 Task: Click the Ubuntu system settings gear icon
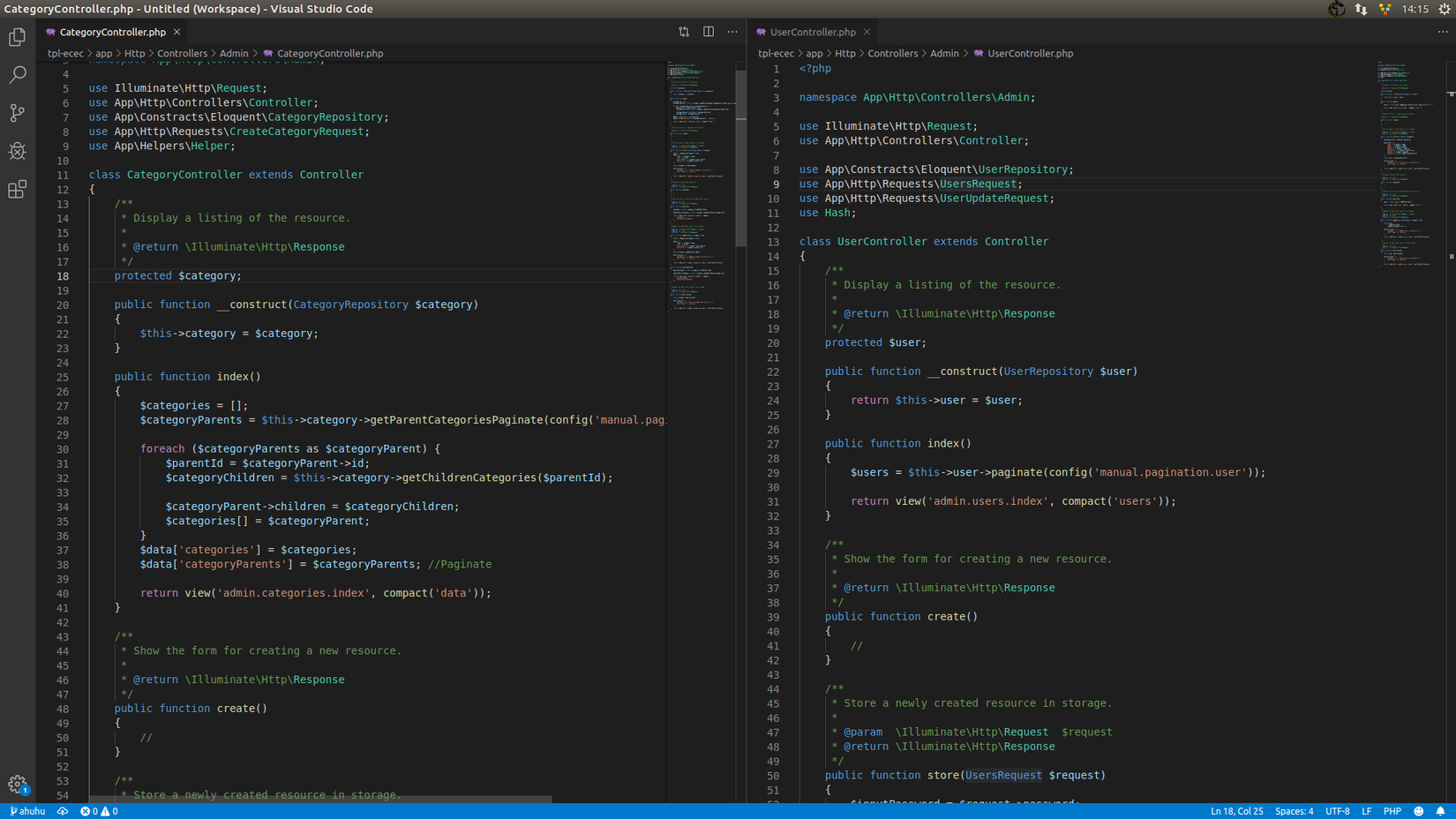[1445, 9]
